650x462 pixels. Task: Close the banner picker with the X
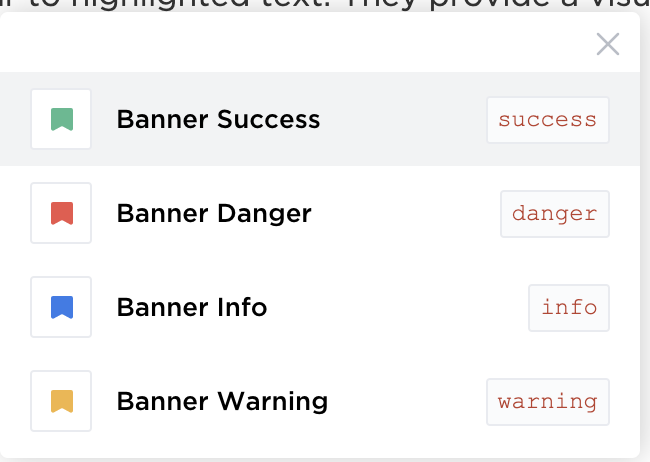608,44
